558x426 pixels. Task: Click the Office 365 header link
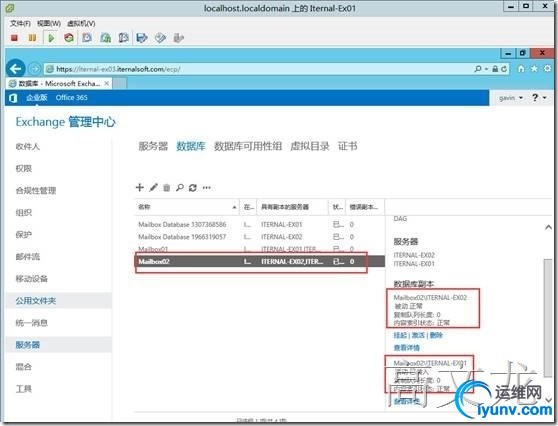tap(72, 98)
